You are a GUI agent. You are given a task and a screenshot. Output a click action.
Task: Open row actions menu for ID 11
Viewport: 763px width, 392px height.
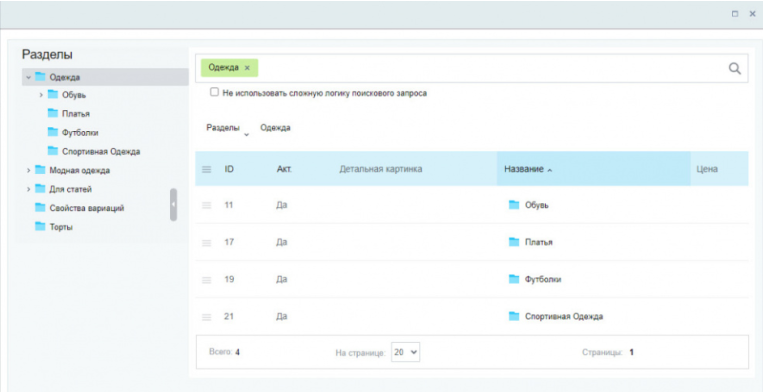207,205
